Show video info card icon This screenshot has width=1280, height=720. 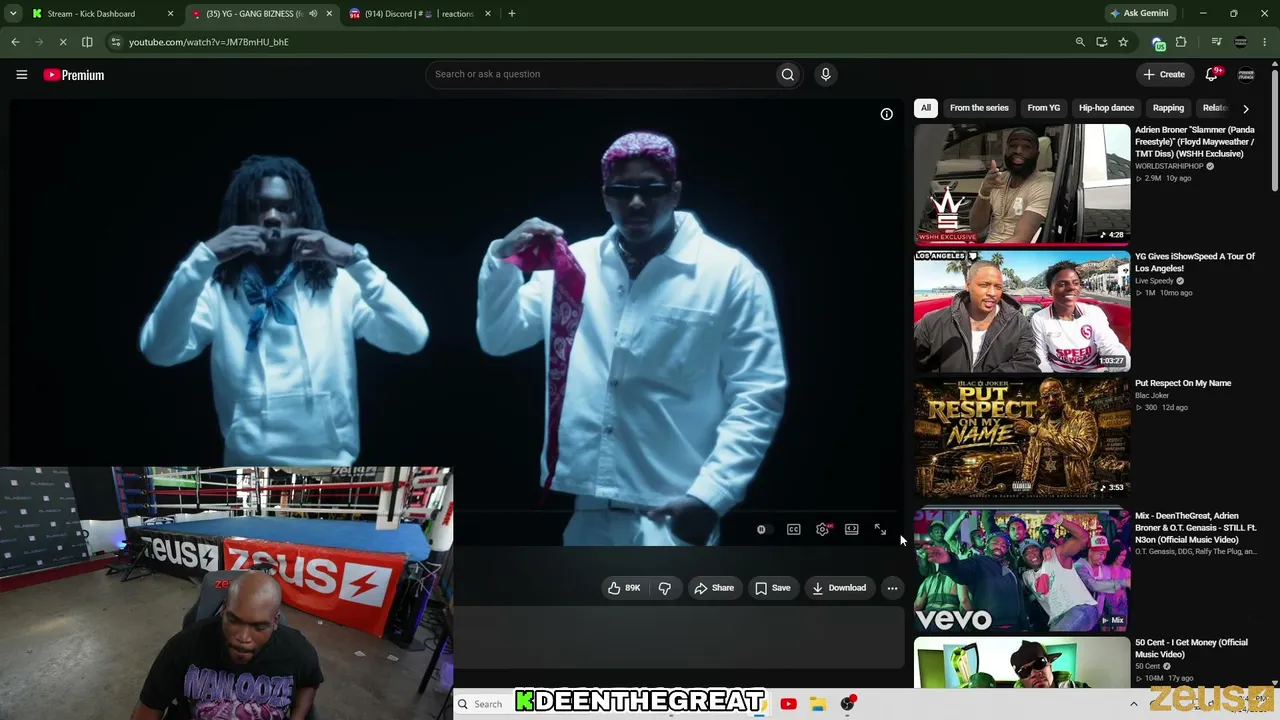click(x=886, y=114)
